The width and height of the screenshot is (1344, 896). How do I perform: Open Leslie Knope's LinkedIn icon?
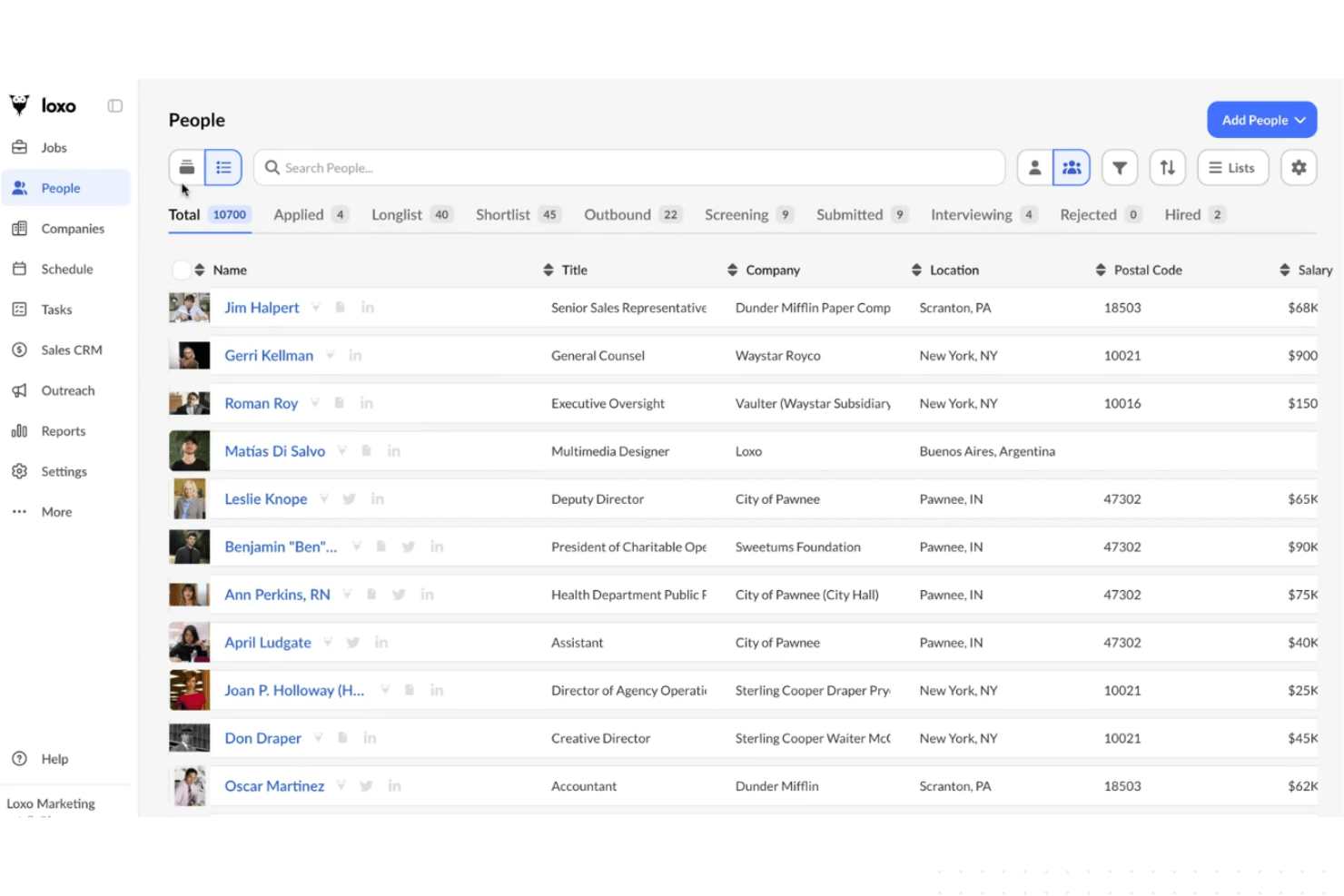coord(378,499)
